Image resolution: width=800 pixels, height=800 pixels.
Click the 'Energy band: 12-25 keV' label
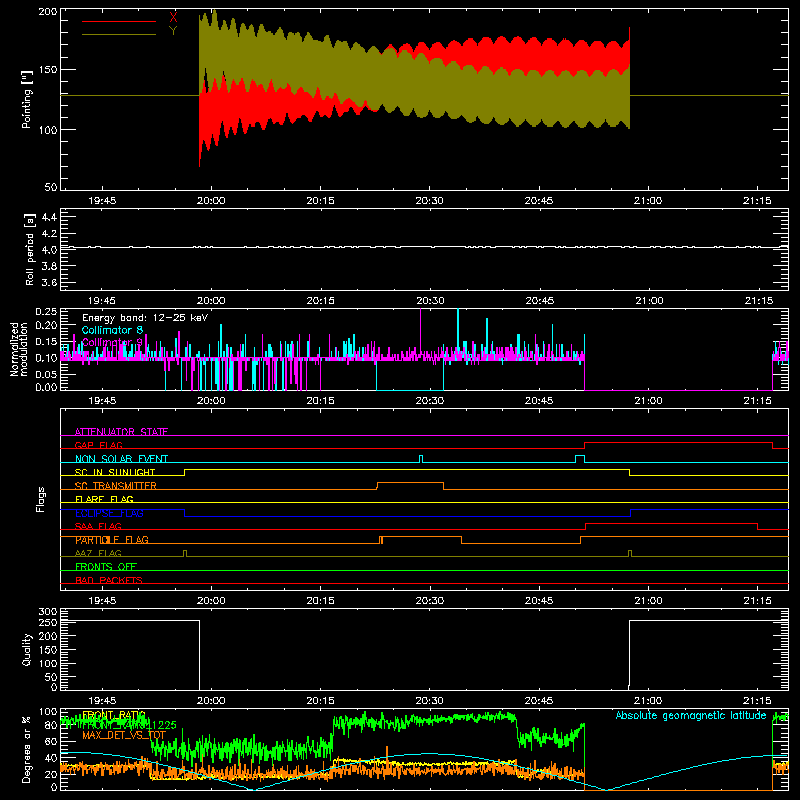tap(145, 318)
